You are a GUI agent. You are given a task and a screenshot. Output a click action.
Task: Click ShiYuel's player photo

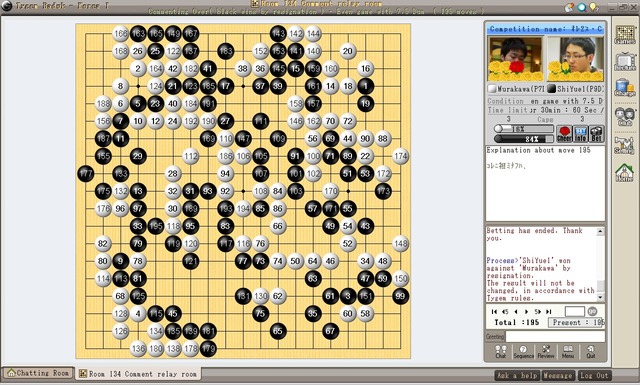pyautogui.click(x=575, y=59)
